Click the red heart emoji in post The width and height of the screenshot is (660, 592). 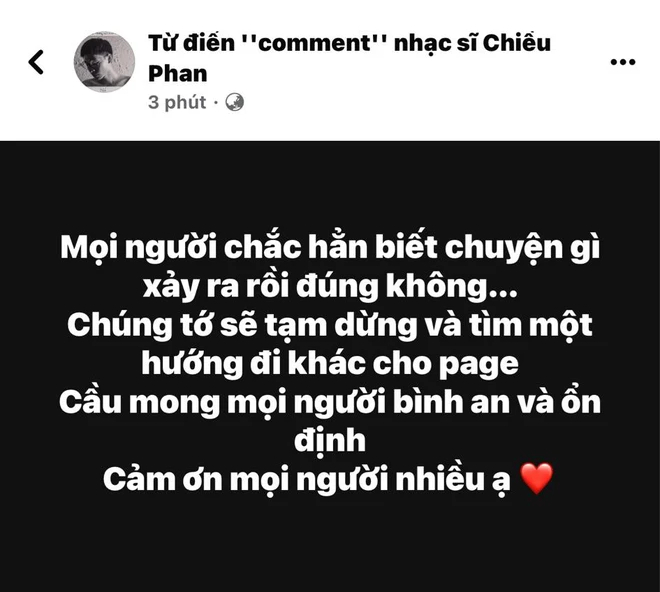[x=536, y=478]
